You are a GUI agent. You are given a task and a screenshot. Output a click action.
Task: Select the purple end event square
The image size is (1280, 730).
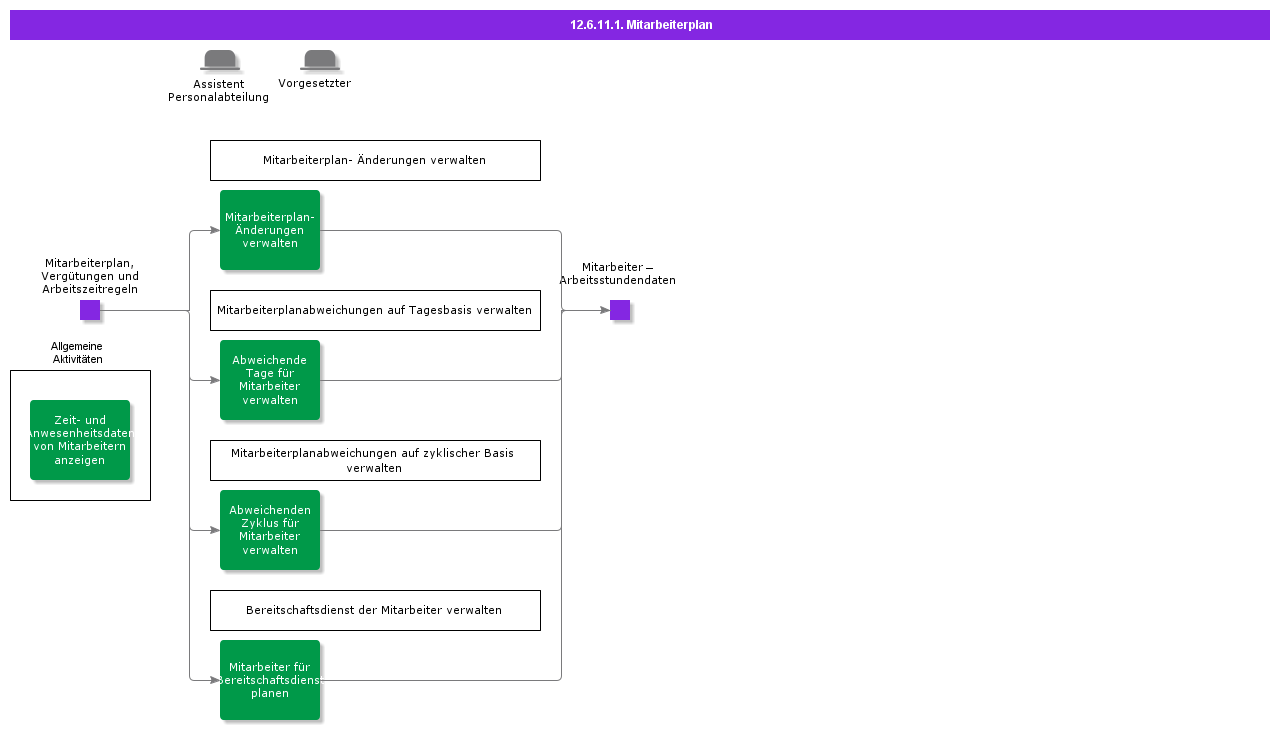coord(620,310)
